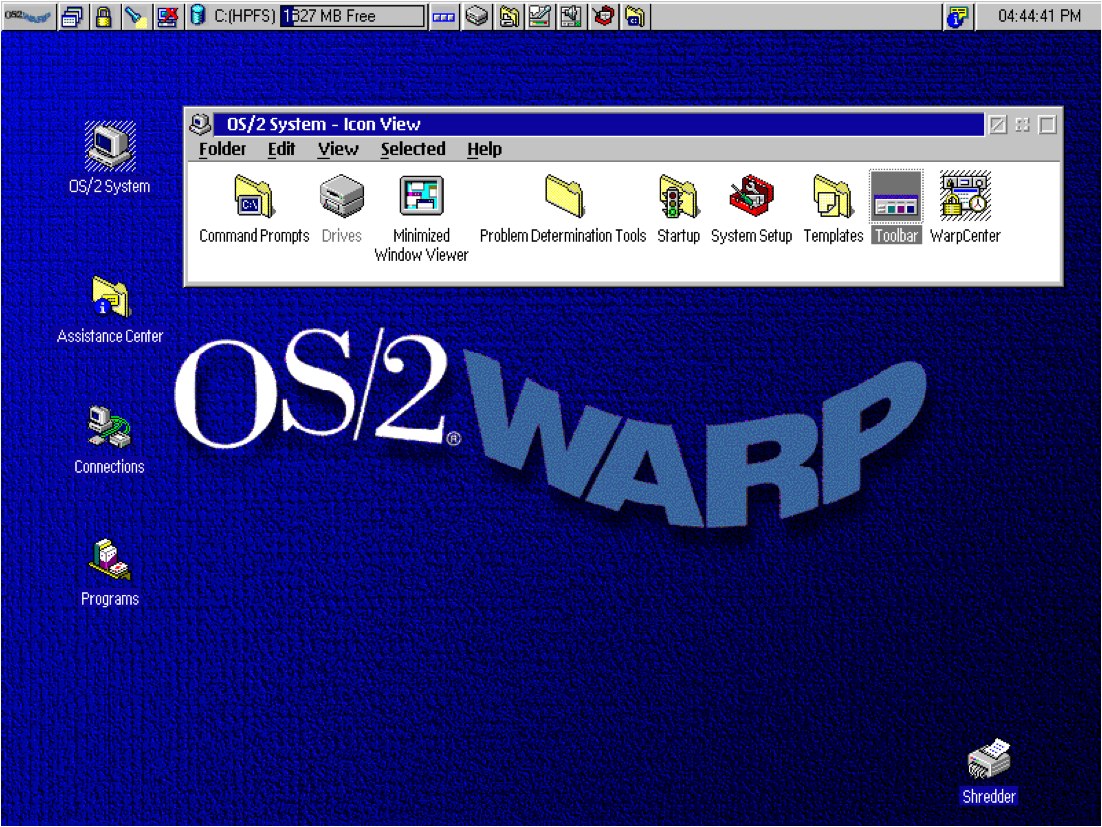Open the Edit menu
Image resolution: width=1102 pixels, height=827 pixels.
(x=281, y=149)
